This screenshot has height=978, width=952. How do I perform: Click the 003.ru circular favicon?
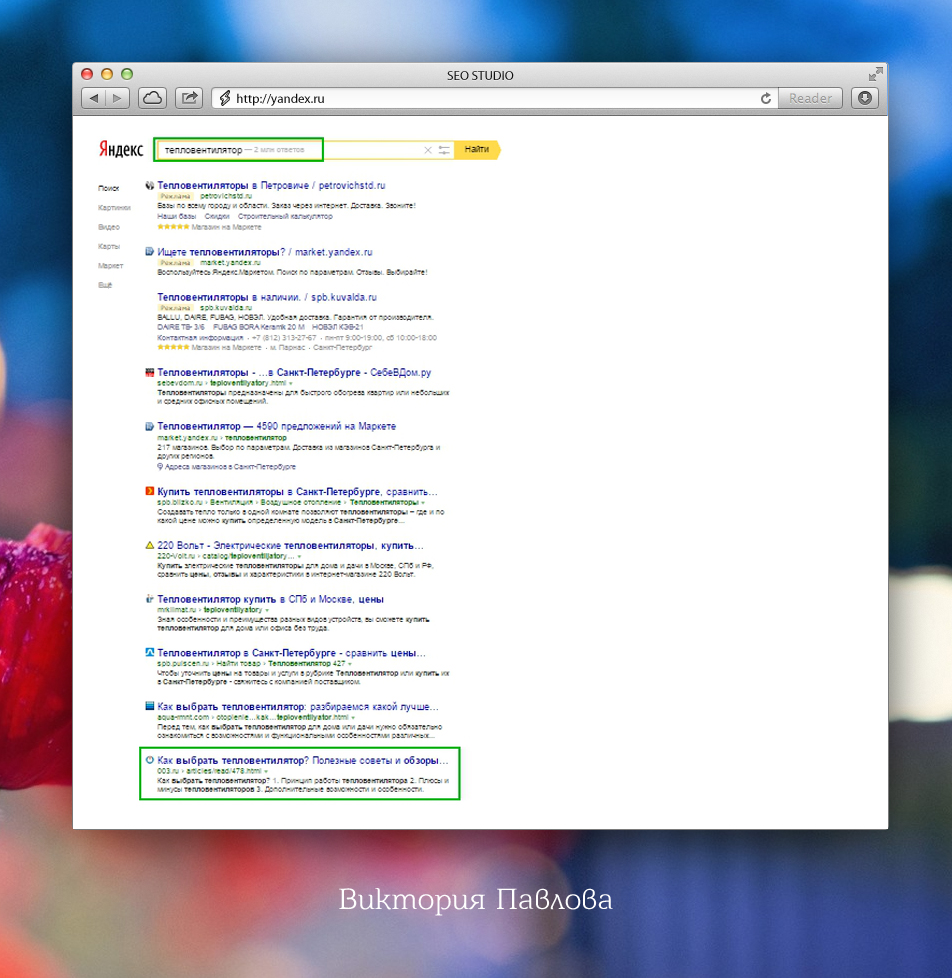click(x=150, y=760)
